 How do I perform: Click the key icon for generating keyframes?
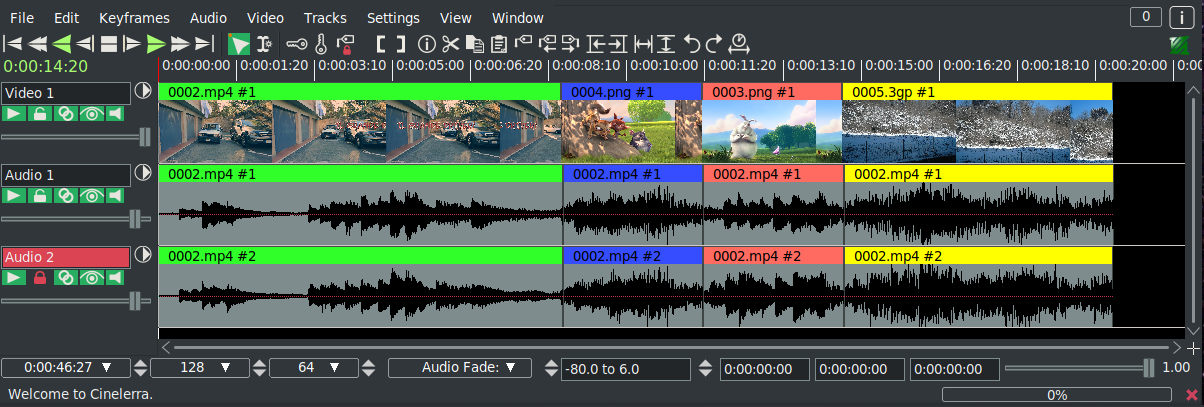click(297, 44)
